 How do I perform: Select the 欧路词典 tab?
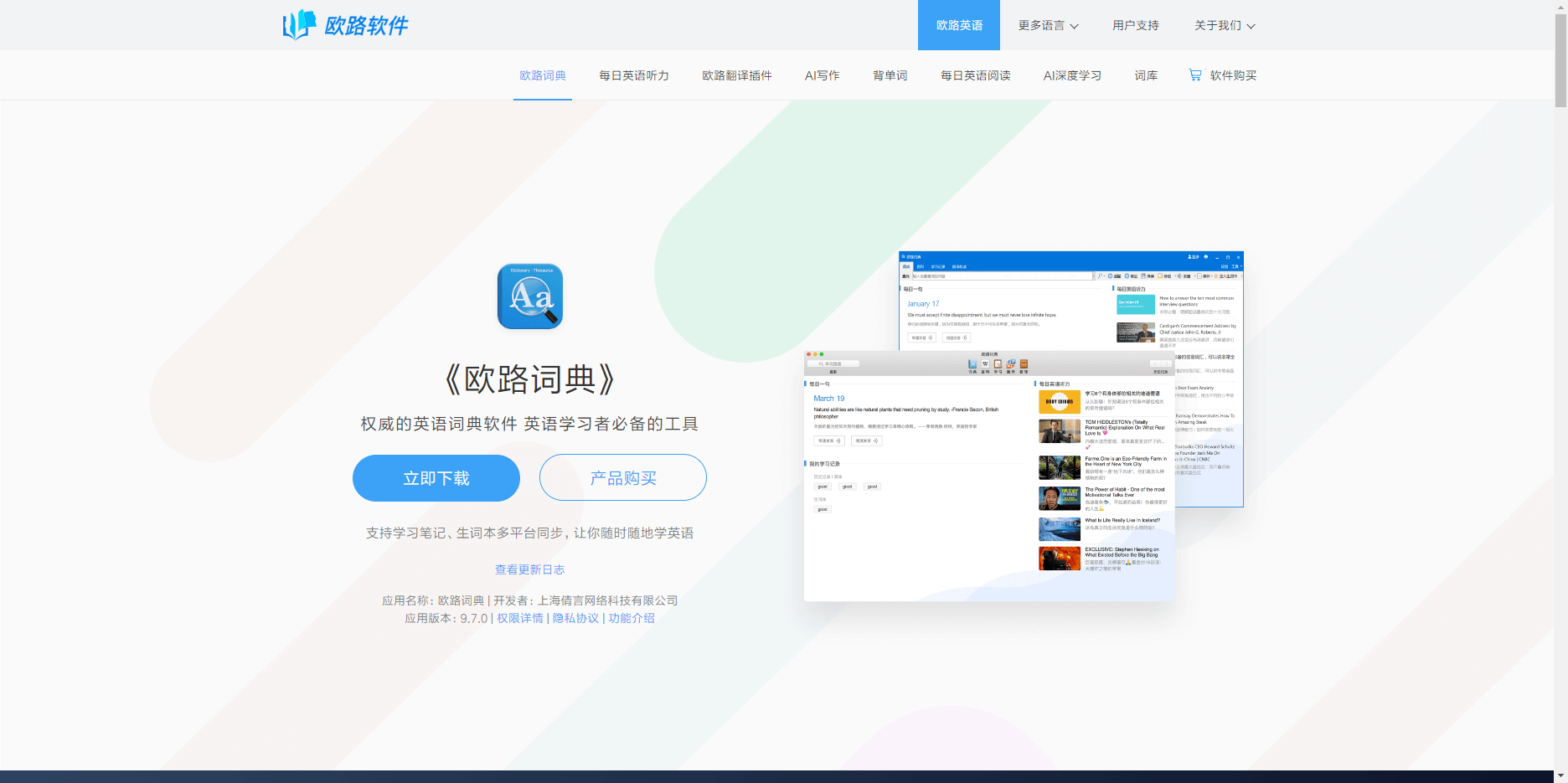click(543, 75)
